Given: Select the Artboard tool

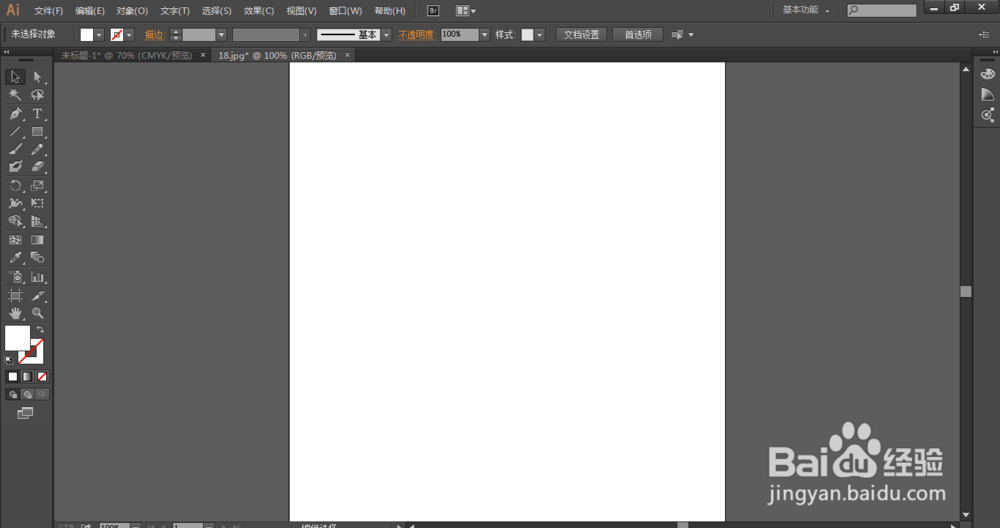Looking at the screenshot, I should coord(15,295).
